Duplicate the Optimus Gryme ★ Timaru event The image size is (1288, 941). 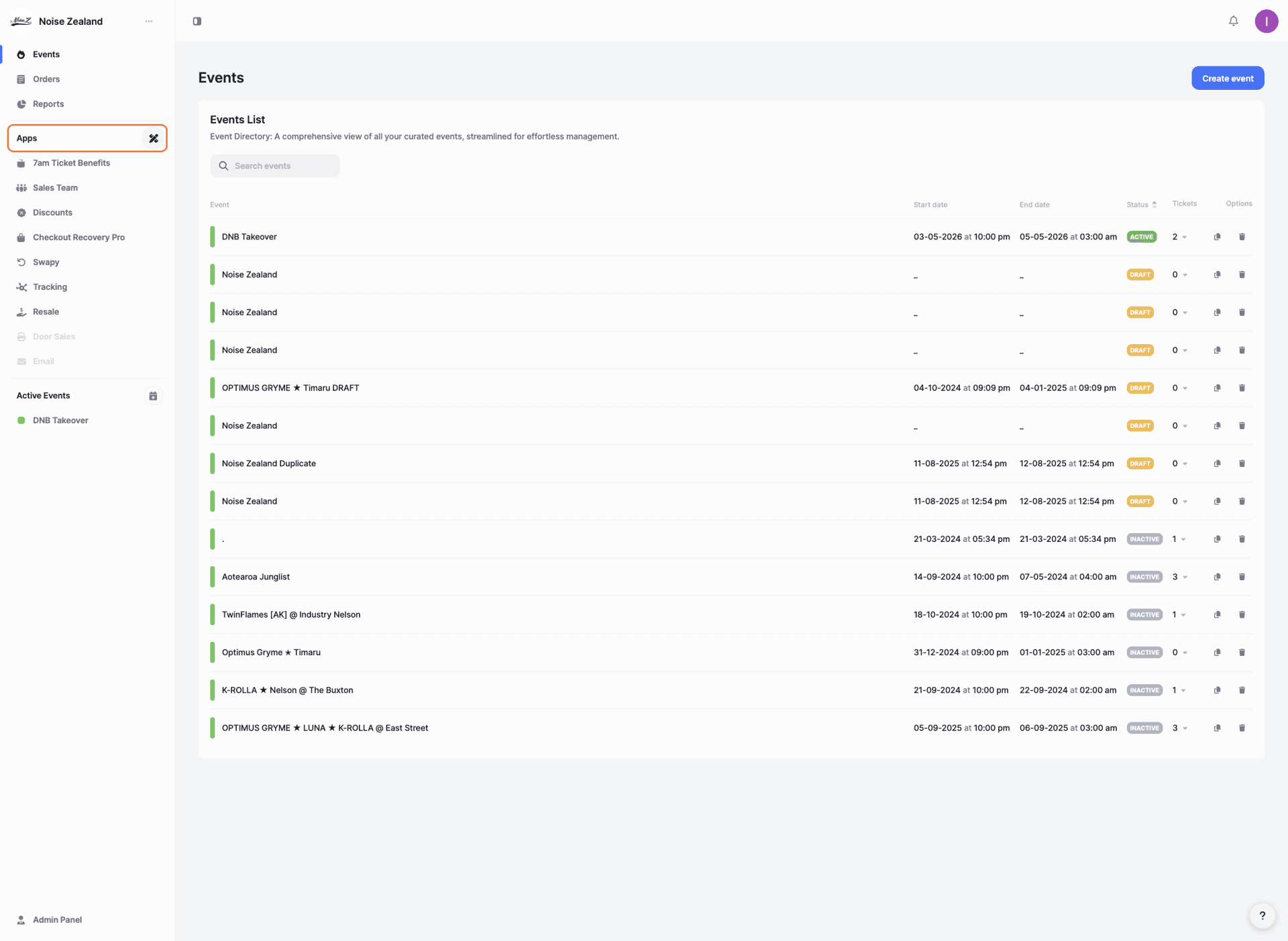(x=1217, y=653)
